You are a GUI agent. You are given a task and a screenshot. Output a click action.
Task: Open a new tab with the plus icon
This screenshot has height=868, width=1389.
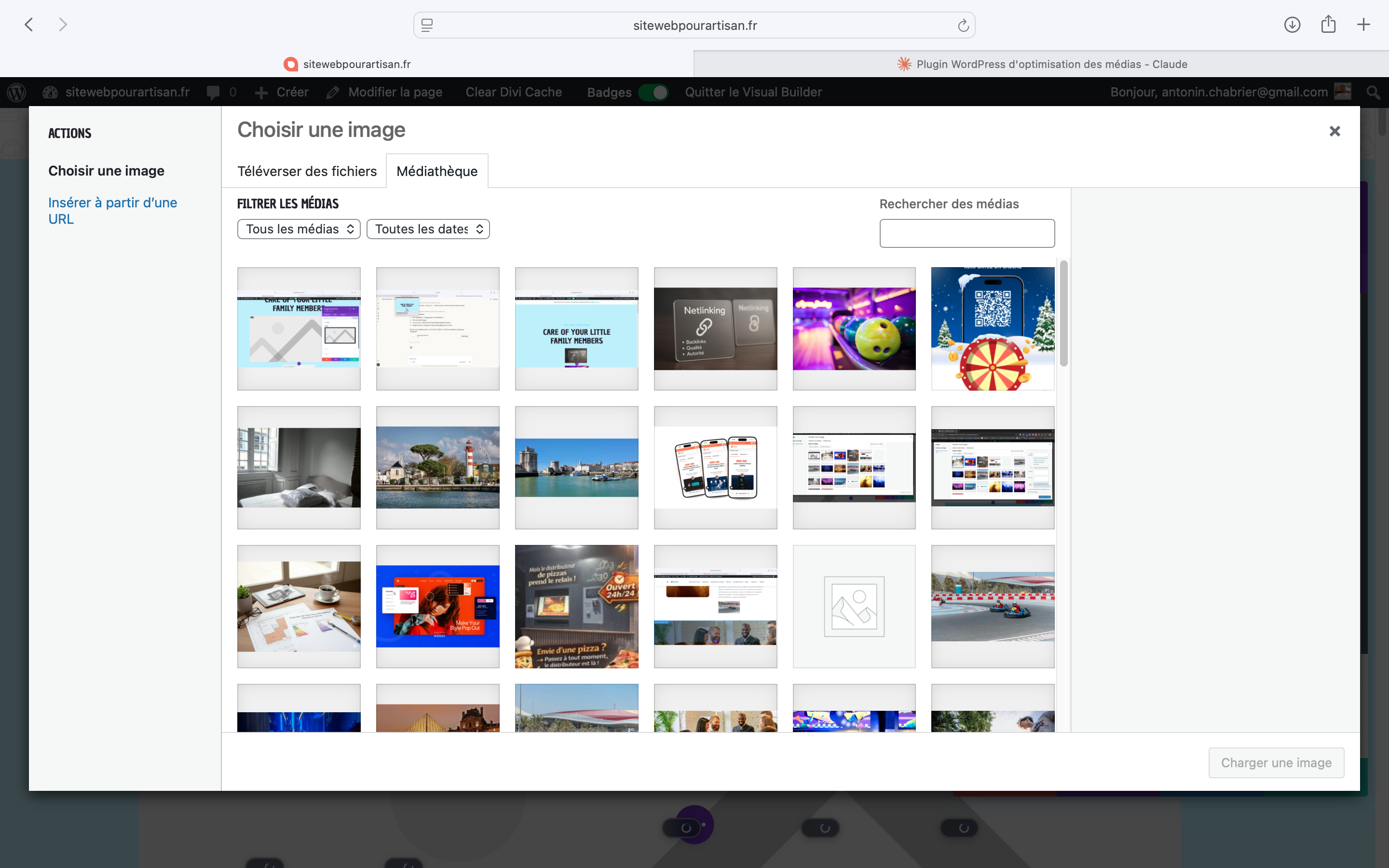point(1363,25)
